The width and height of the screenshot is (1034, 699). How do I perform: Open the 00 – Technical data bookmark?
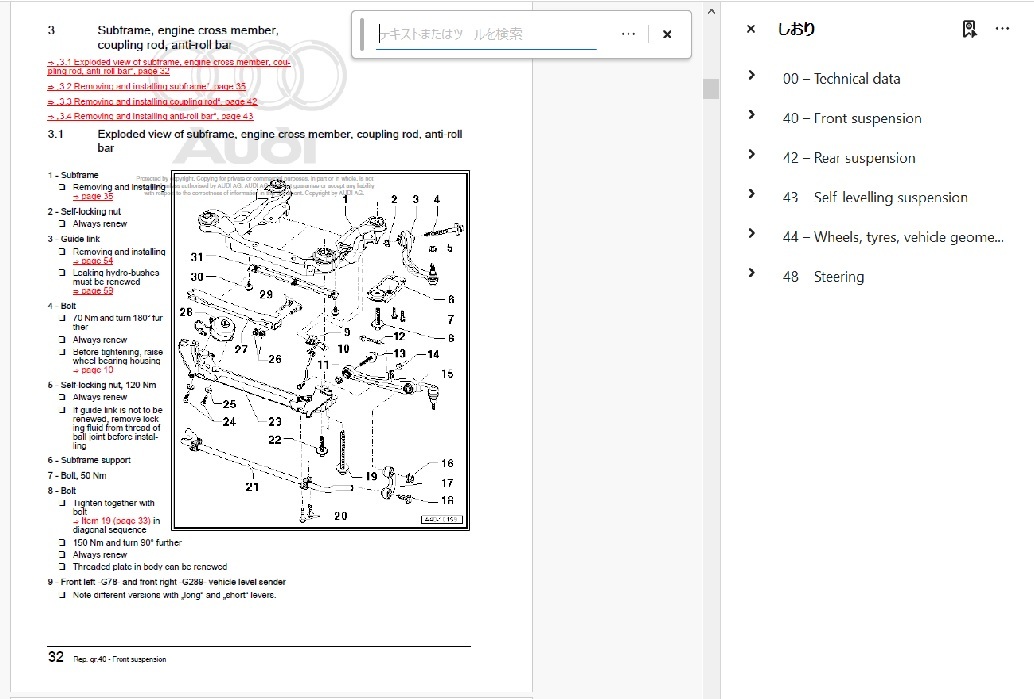click(841, 79)
